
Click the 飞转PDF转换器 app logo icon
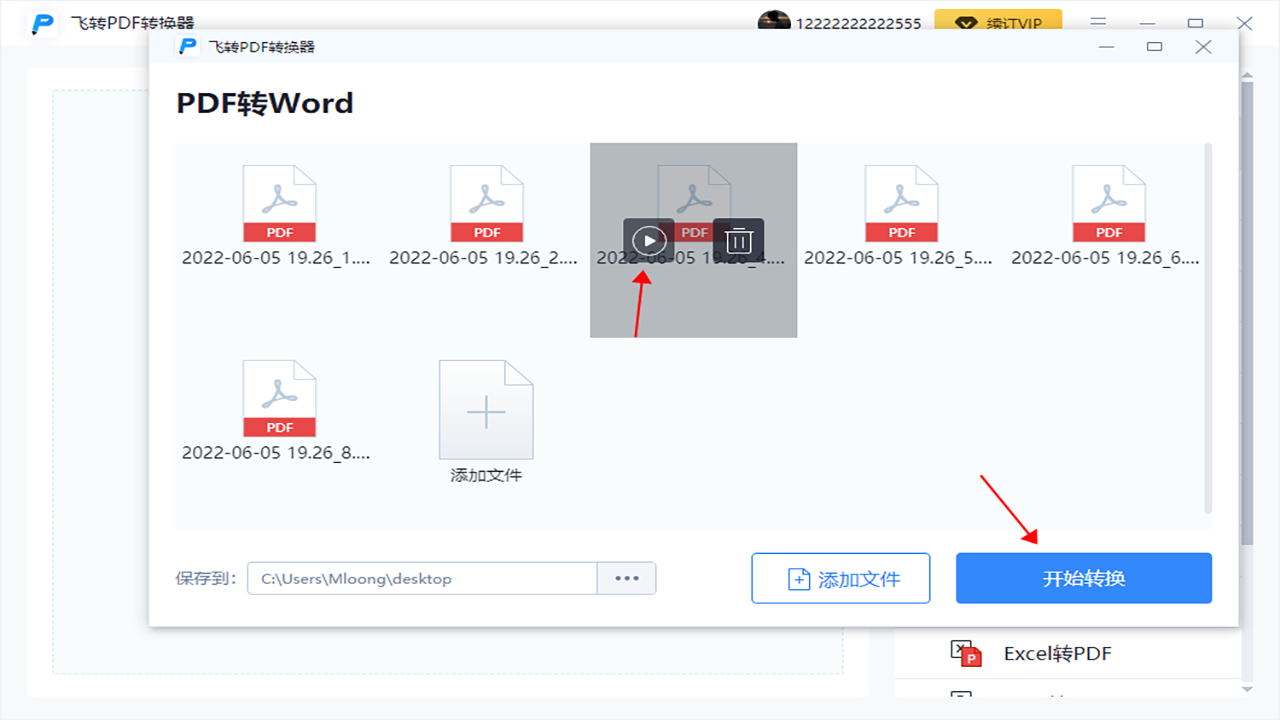pos(41,22)
